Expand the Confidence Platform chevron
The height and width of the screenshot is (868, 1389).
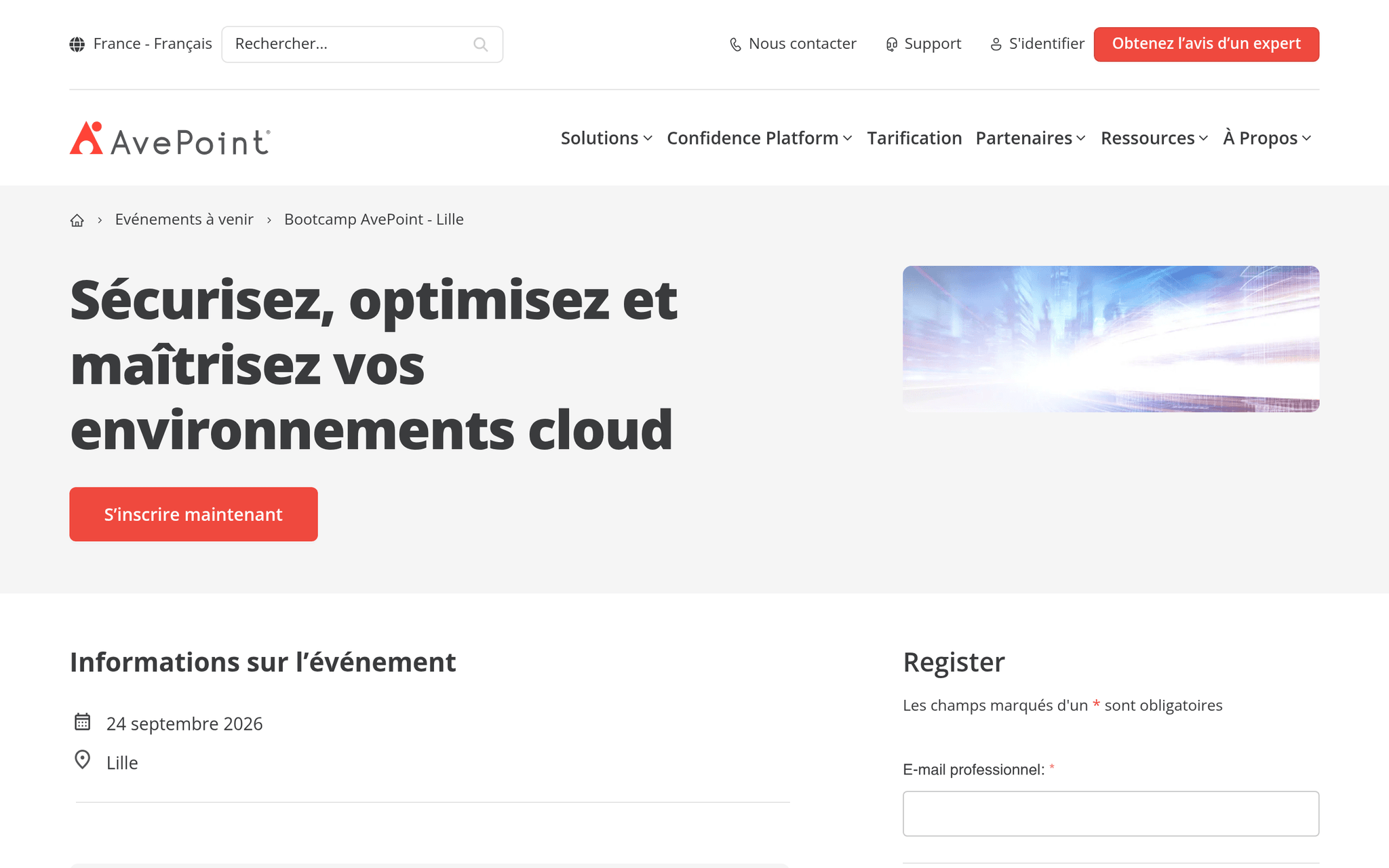[848, 138]
